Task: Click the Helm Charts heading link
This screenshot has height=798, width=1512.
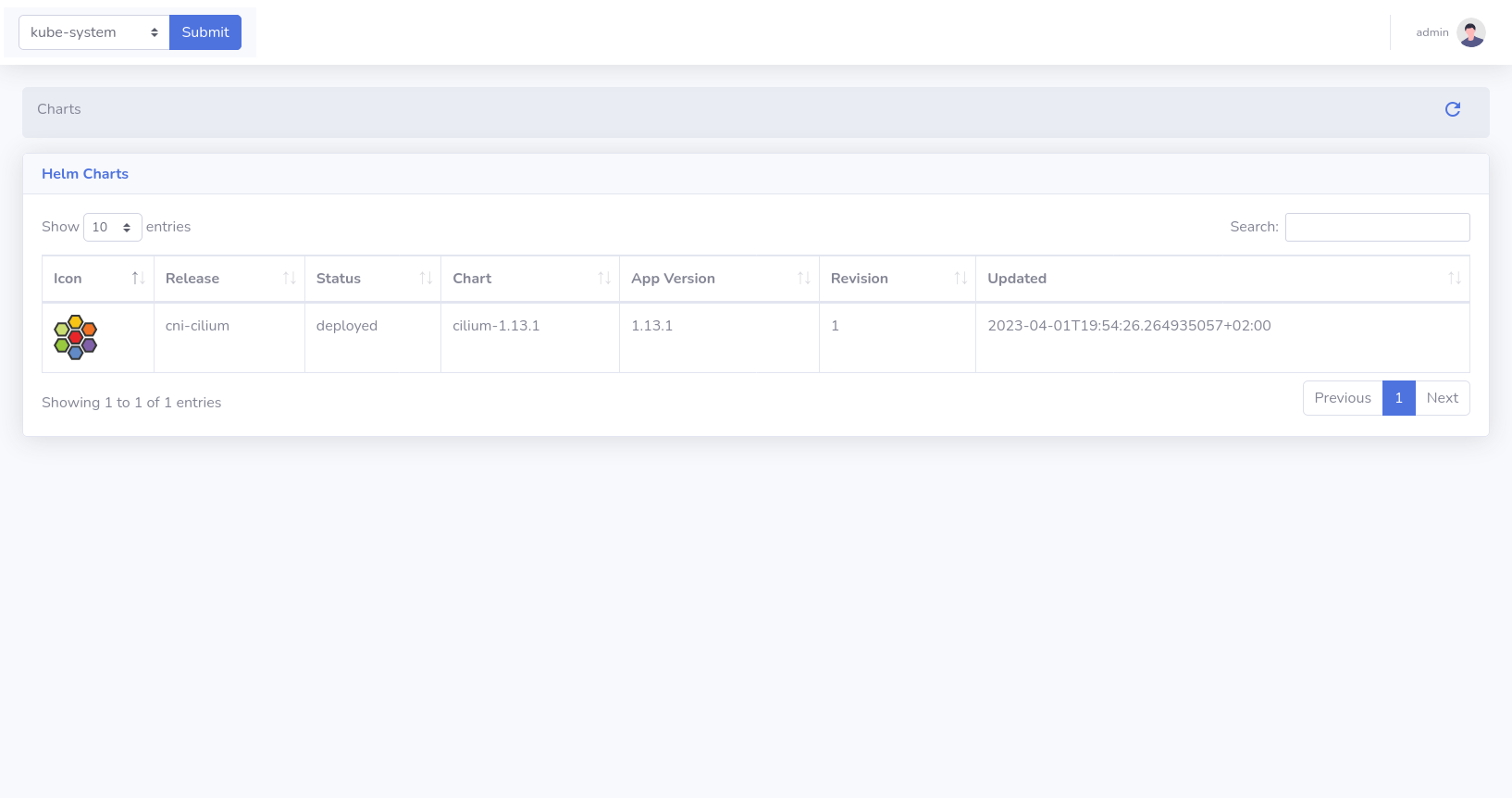Action: (85, 174)
